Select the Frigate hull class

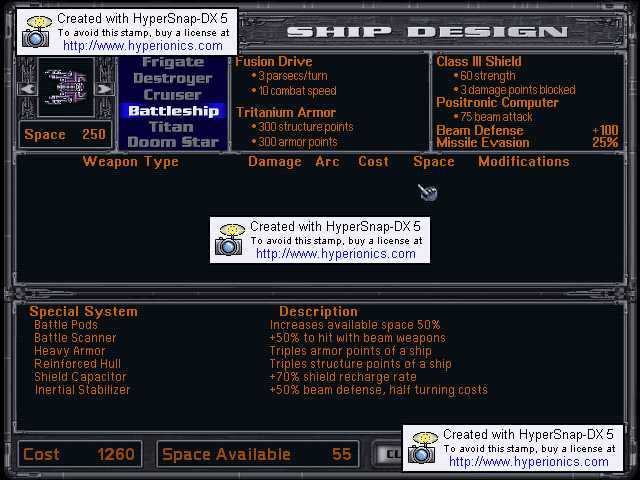[173, 62]
